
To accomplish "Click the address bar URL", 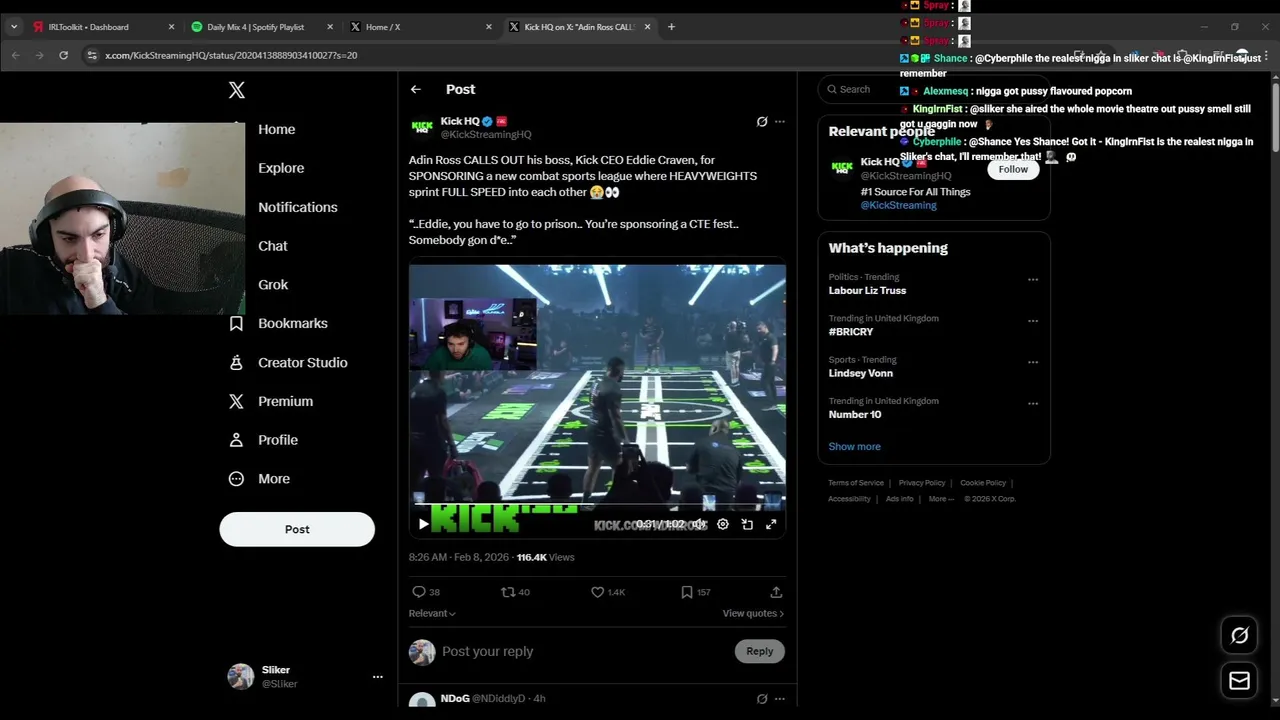I will click(x=231, y=55).
